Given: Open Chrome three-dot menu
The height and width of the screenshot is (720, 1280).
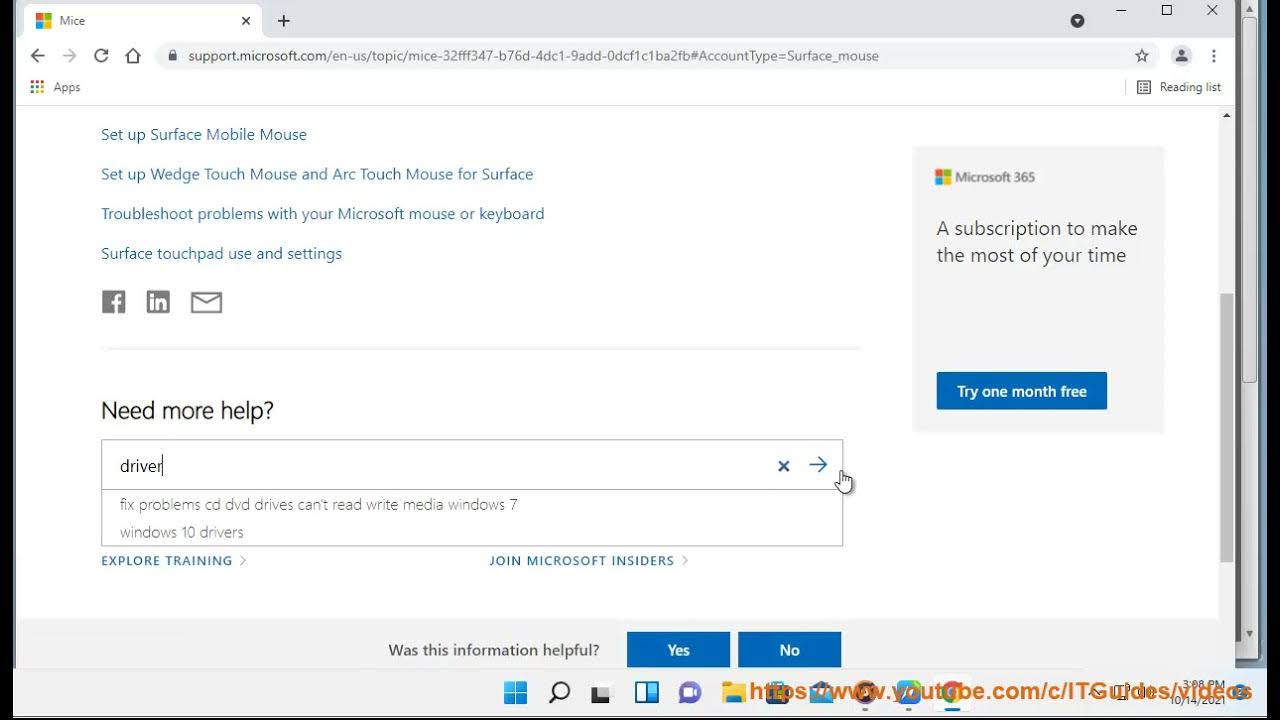Looking at the screenshot, I should click(x=1213, y=56).
